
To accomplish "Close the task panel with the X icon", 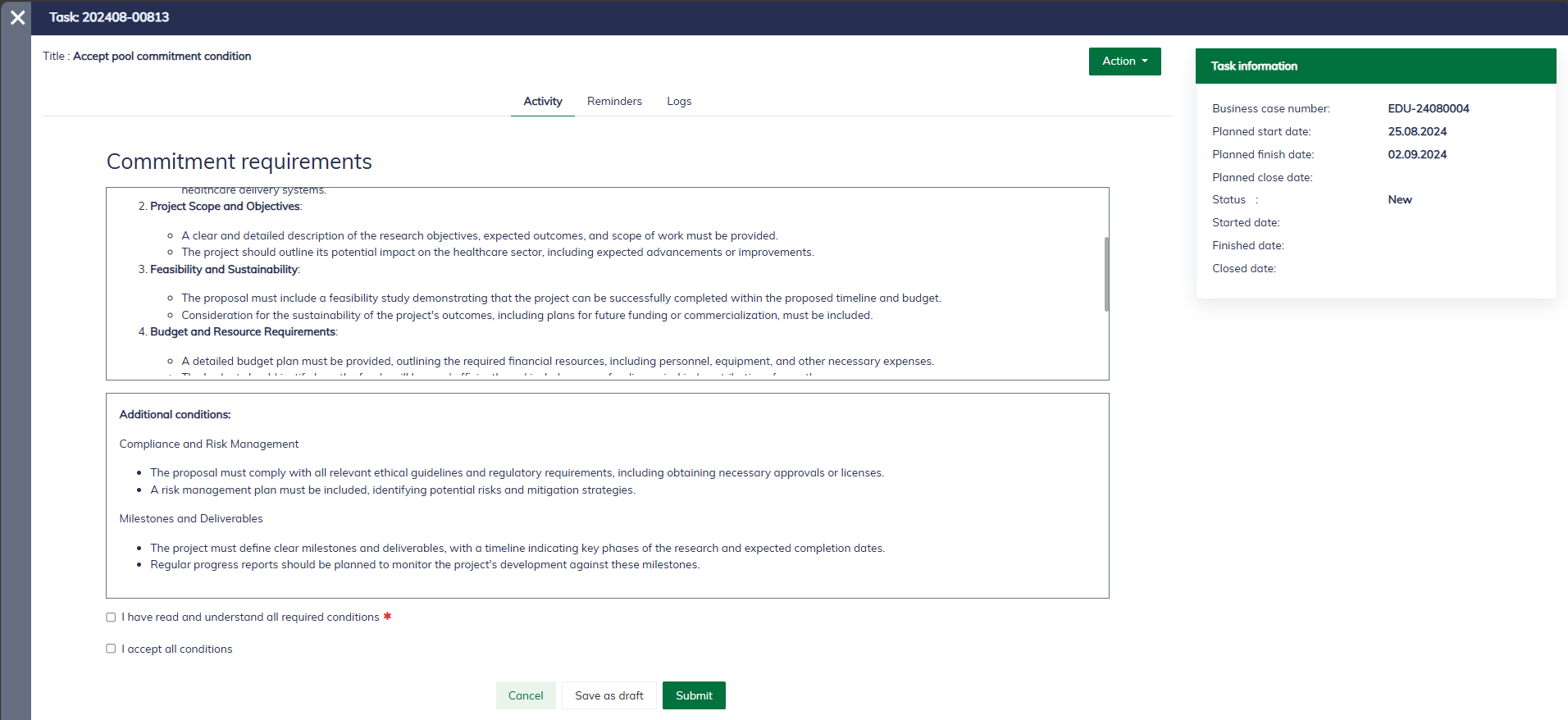I will point(17,17).
